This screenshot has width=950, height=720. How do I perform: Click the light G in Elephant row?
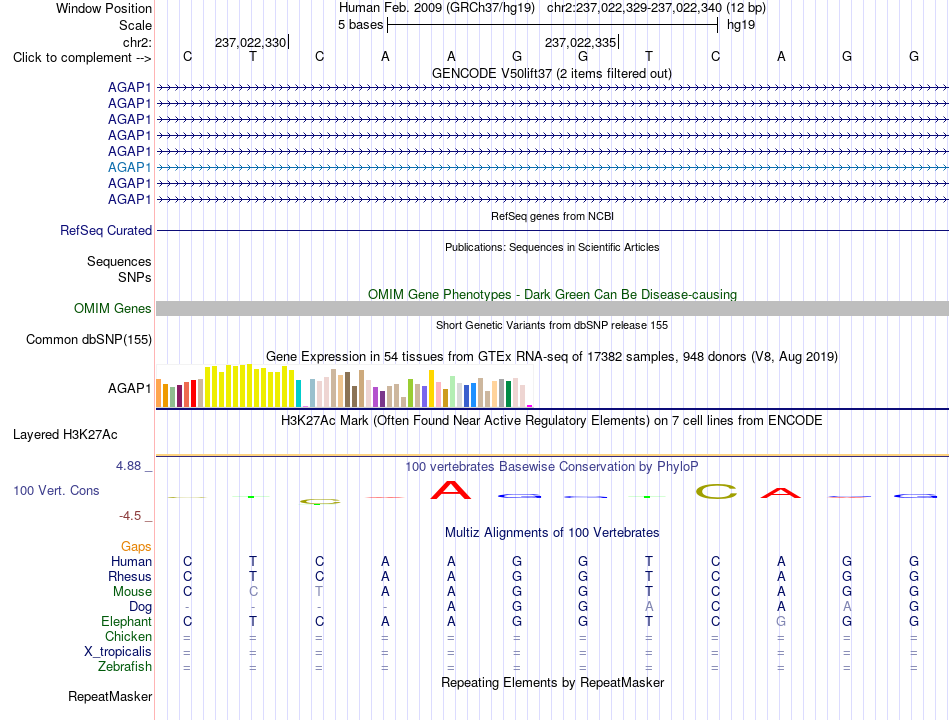tap(781, 622)
